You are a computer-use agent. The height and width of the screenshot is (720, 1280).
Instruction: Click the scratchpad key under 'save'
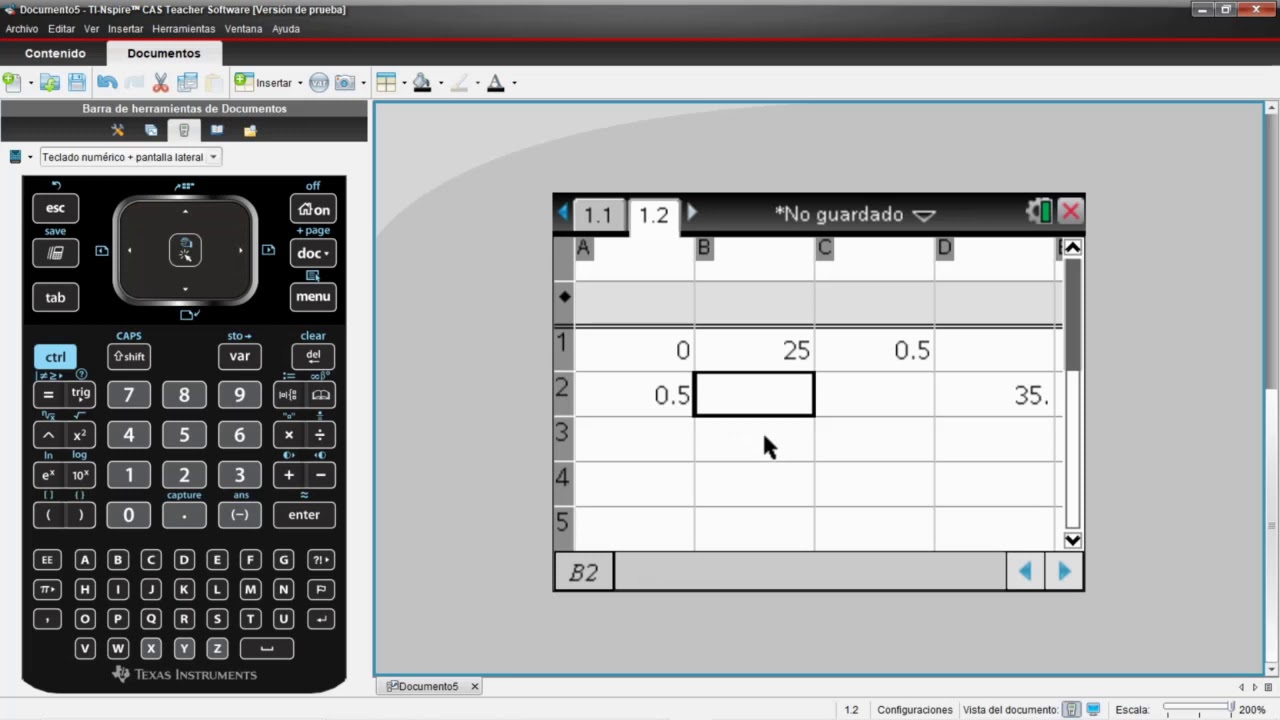(x=55, y=253)
